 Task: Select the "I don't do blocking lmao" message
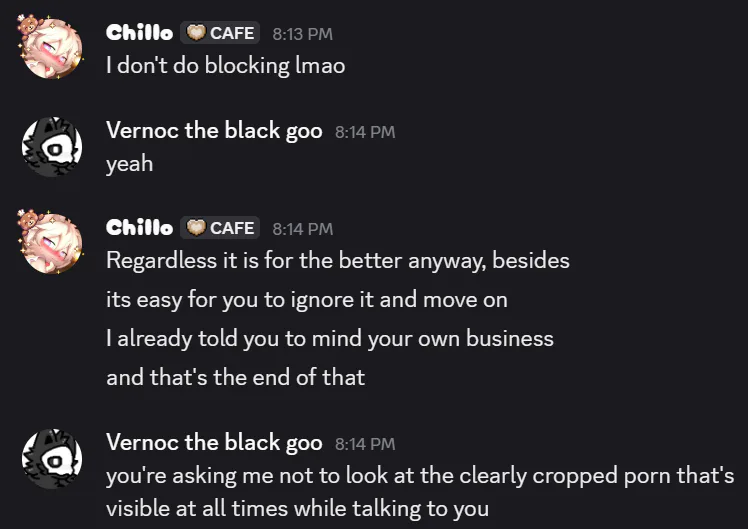click(x=225, y=66)
